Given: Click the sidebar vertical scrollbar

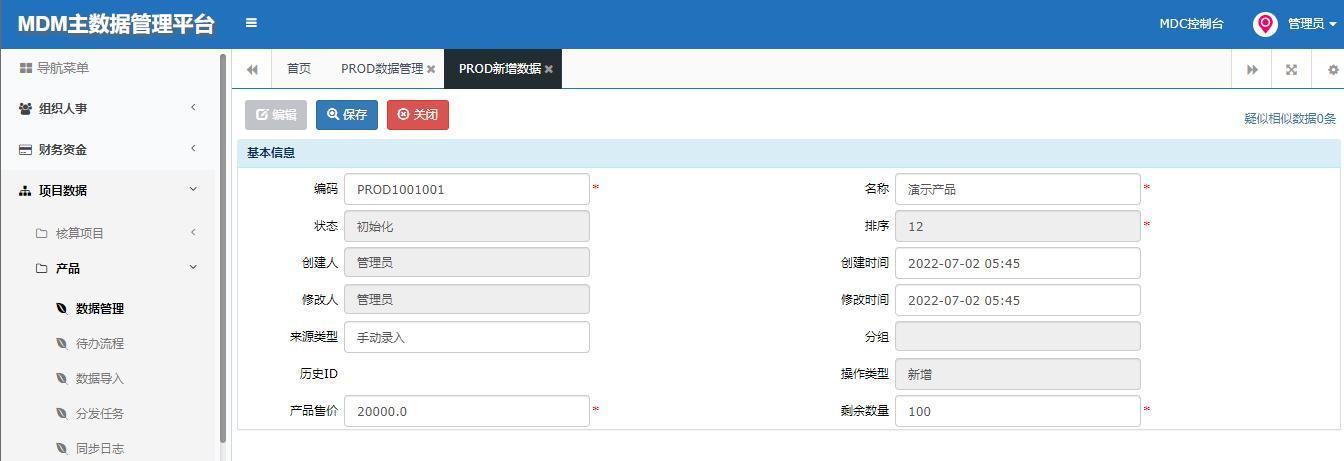Looking at the screenshot, I should pos(223,248).
